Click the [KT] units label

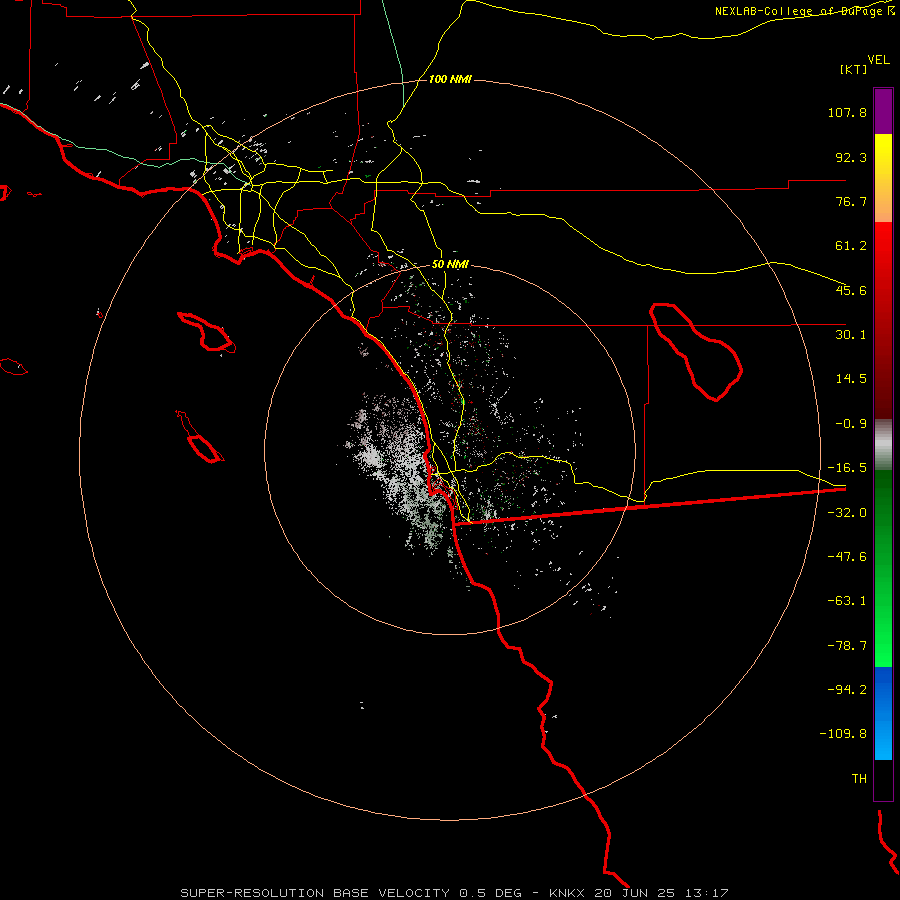[x=853, y=69]
